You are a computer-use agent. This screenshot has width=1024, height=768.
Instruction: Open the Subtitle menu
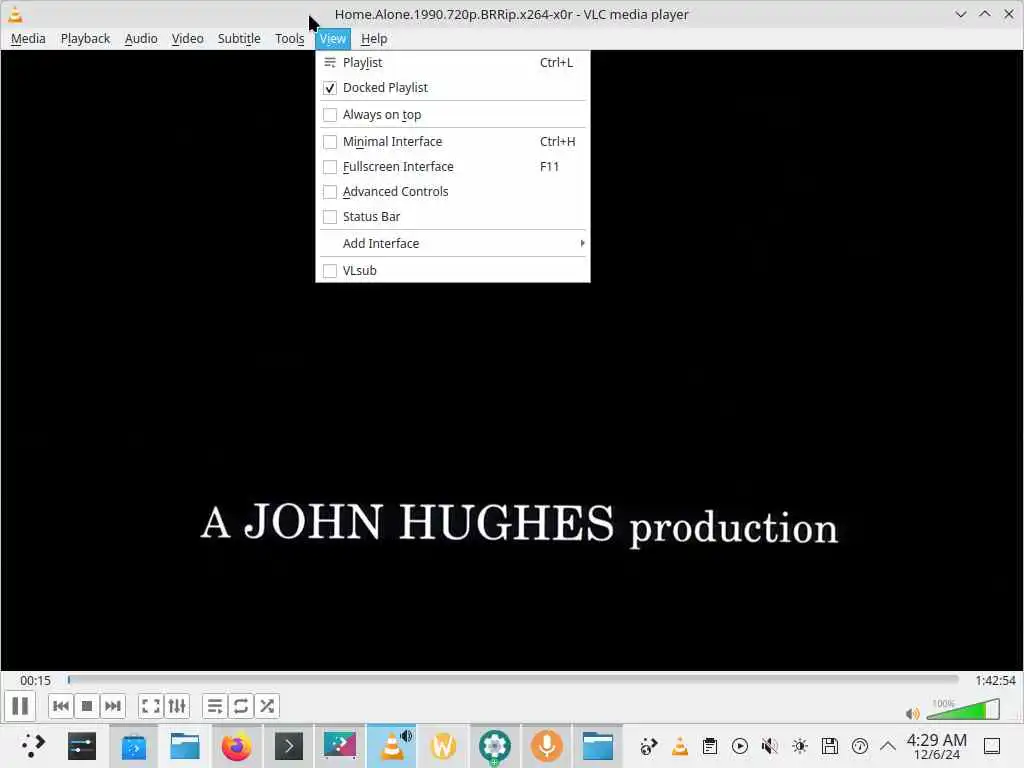pos(239,39)
